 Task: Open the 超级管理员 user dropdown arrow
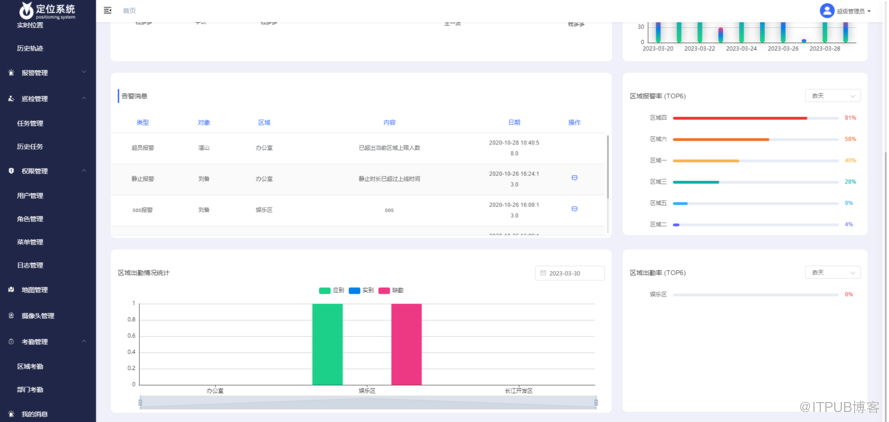869,11
